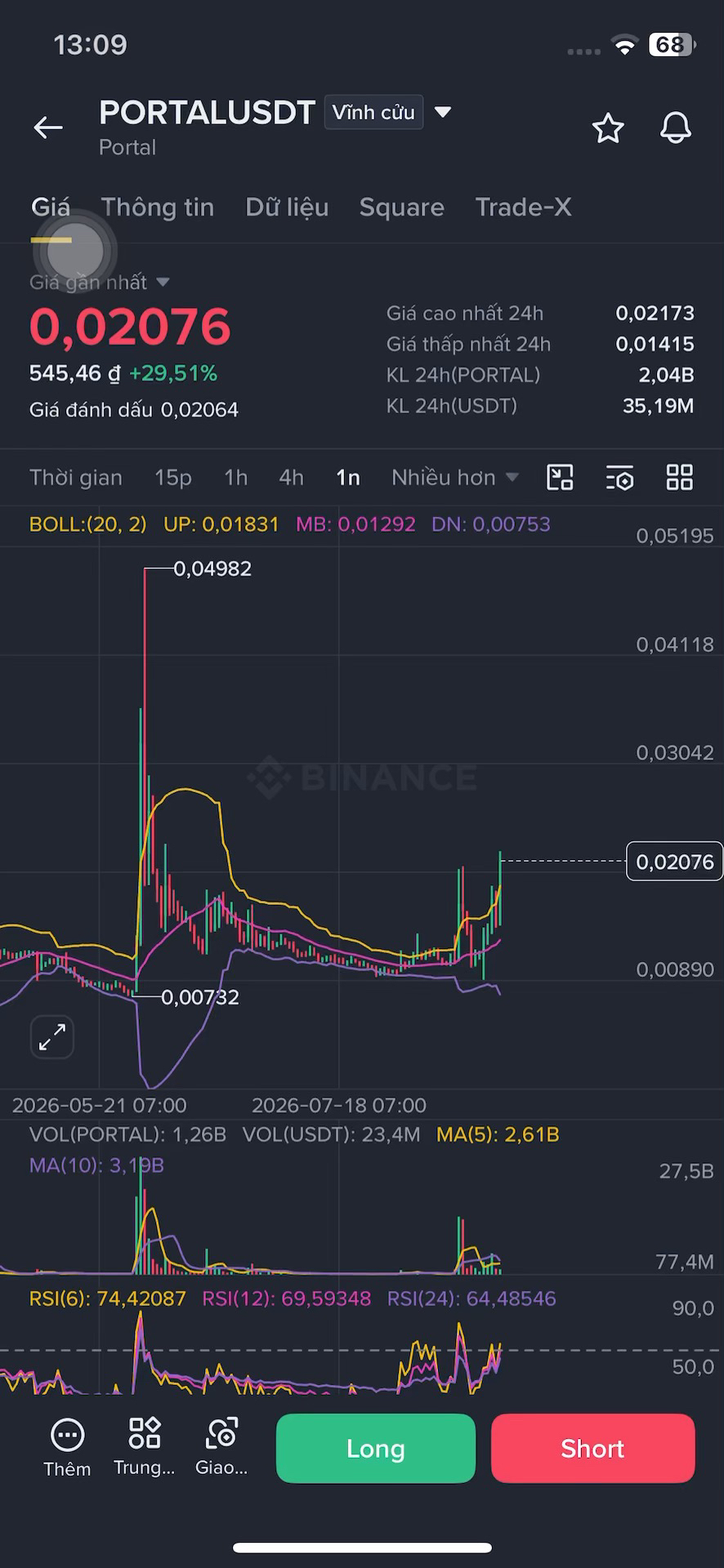The image size is (724, 1568).
Task: Tap the MA(5): 2,61B label
Action: click(498, 1135)
